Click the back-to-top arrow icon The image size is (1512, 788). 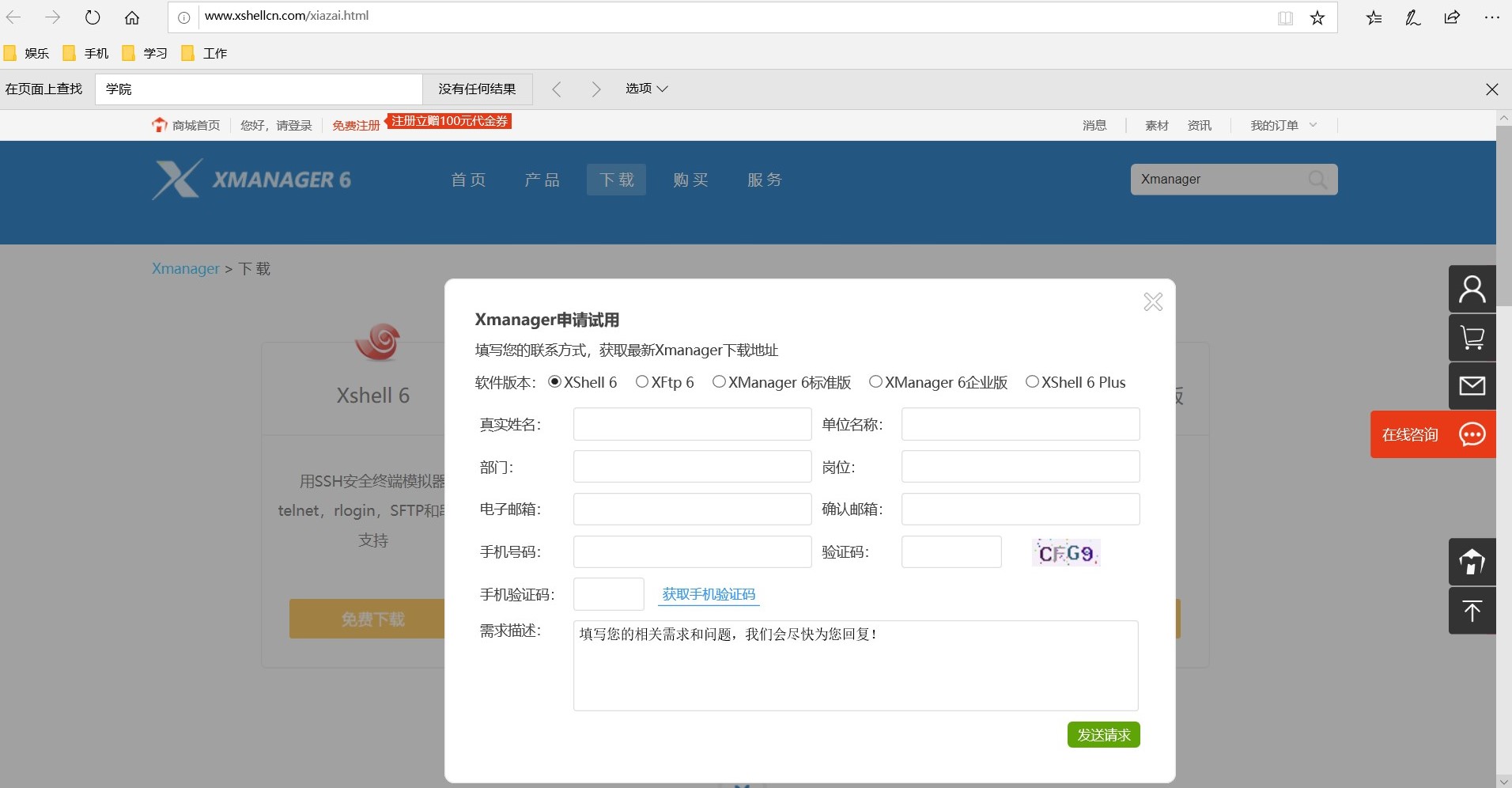click(1472, 611)
